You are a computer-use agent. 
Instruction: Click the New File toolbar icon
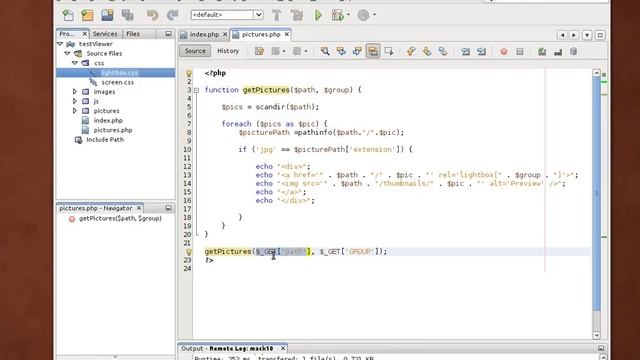pyautogui.click(x=68, y=16)
